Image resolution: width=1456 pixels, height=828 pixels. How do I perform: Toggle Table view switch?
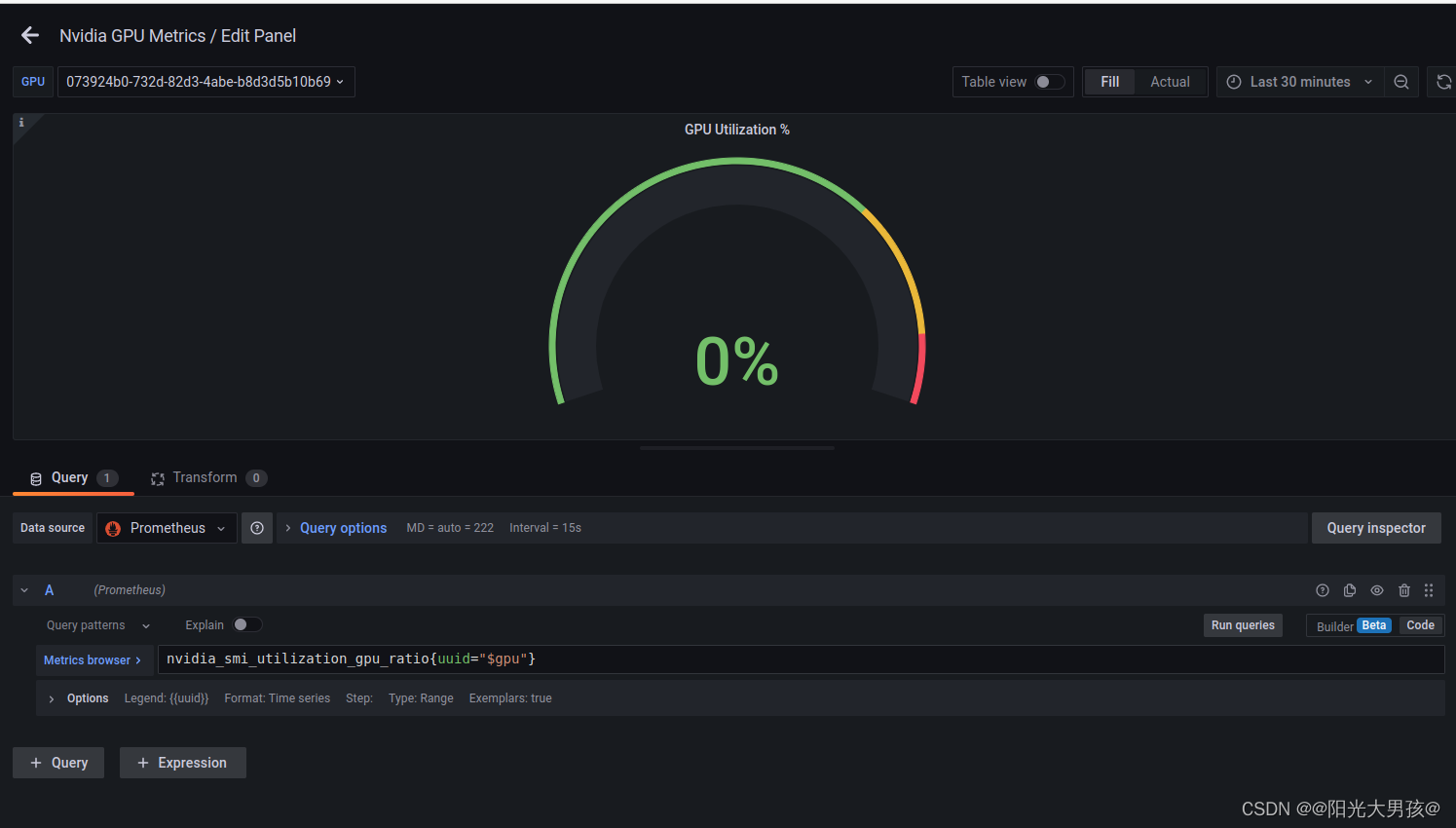click(x=1048, y=82)
